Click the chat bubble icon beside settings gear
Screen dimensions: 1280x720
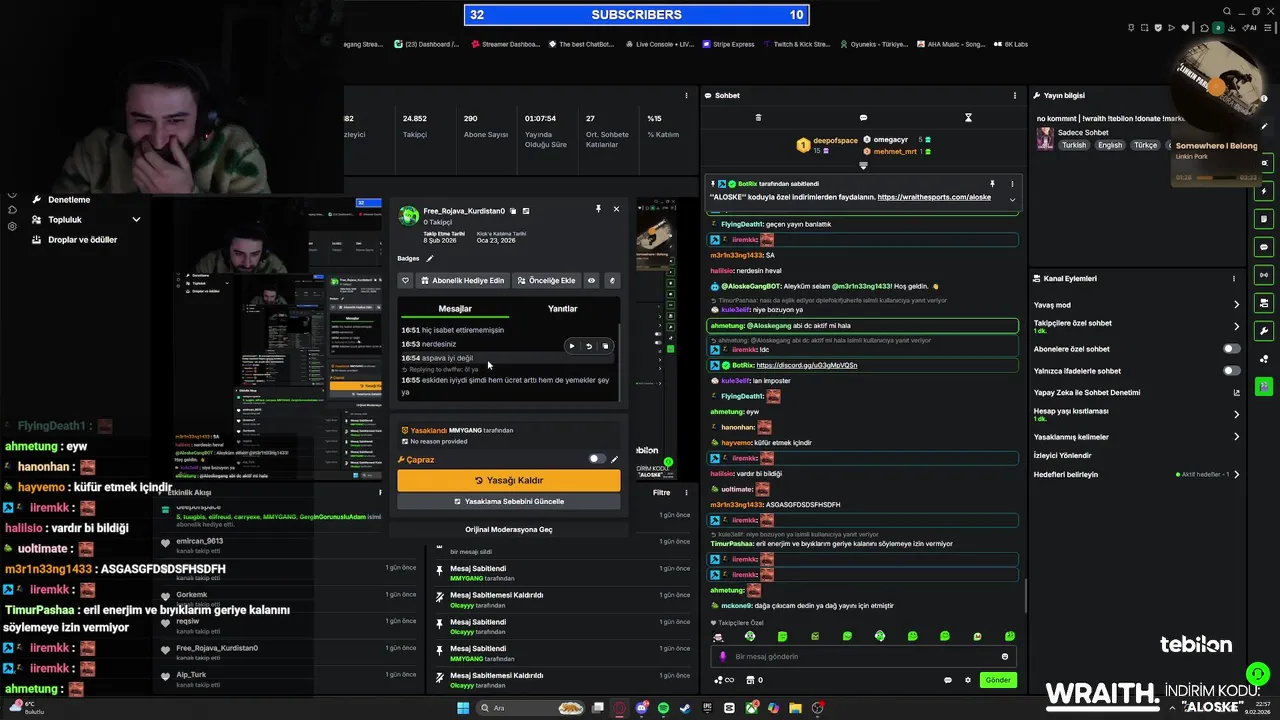click(947, 680)
